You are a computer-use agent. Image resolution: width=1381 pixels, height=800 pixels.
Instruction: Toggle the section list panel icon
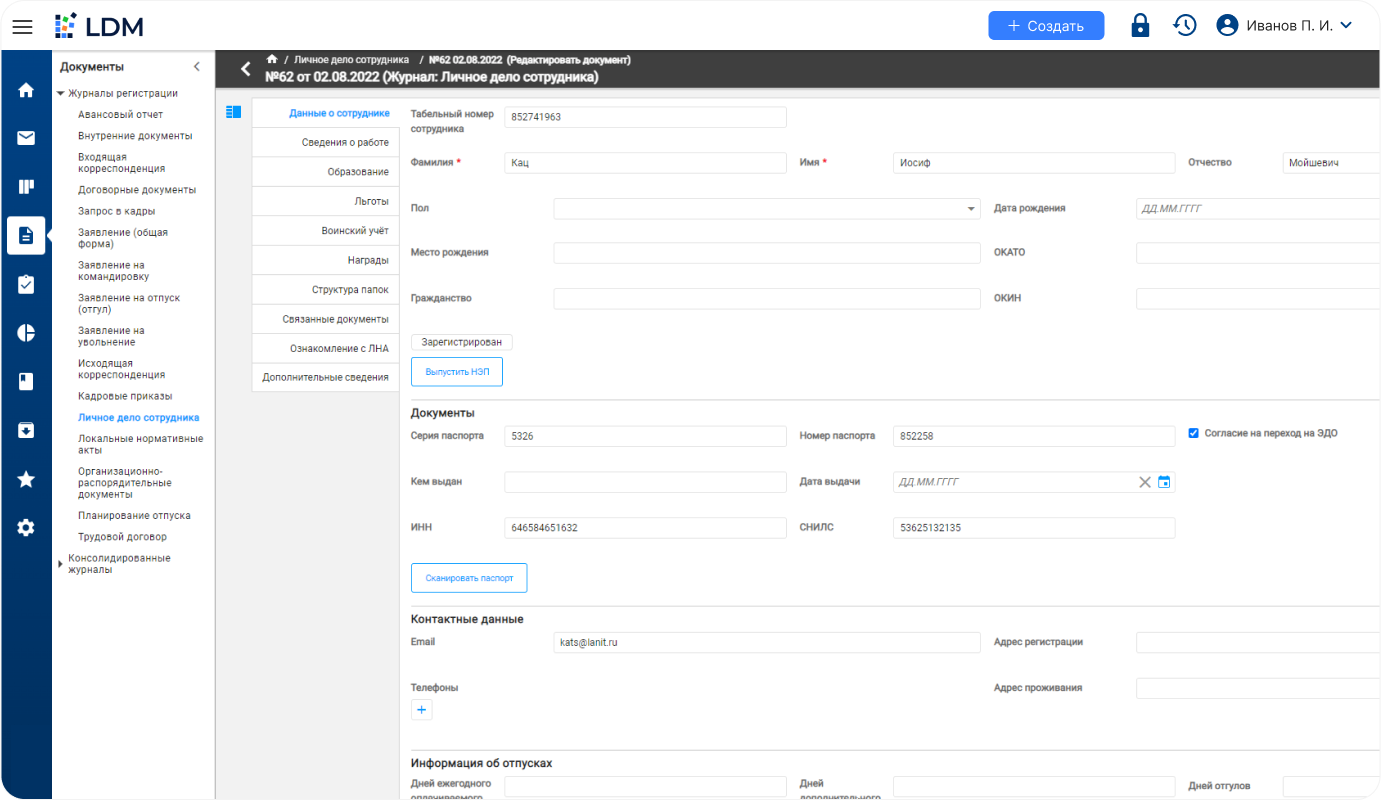pos(234,112)
